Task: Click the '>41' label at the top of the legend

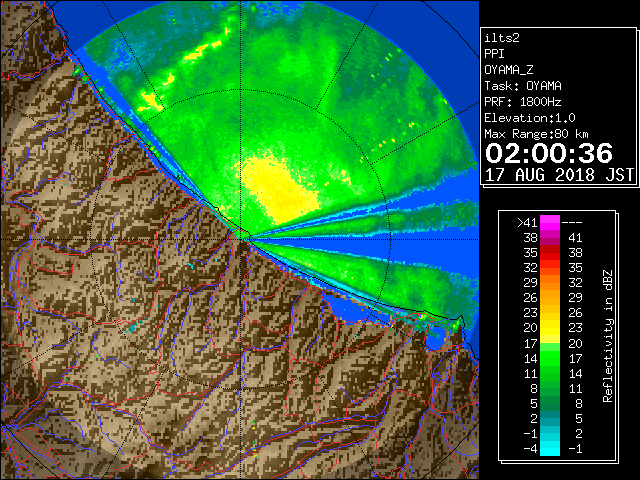Action: [x=527, y=223]
